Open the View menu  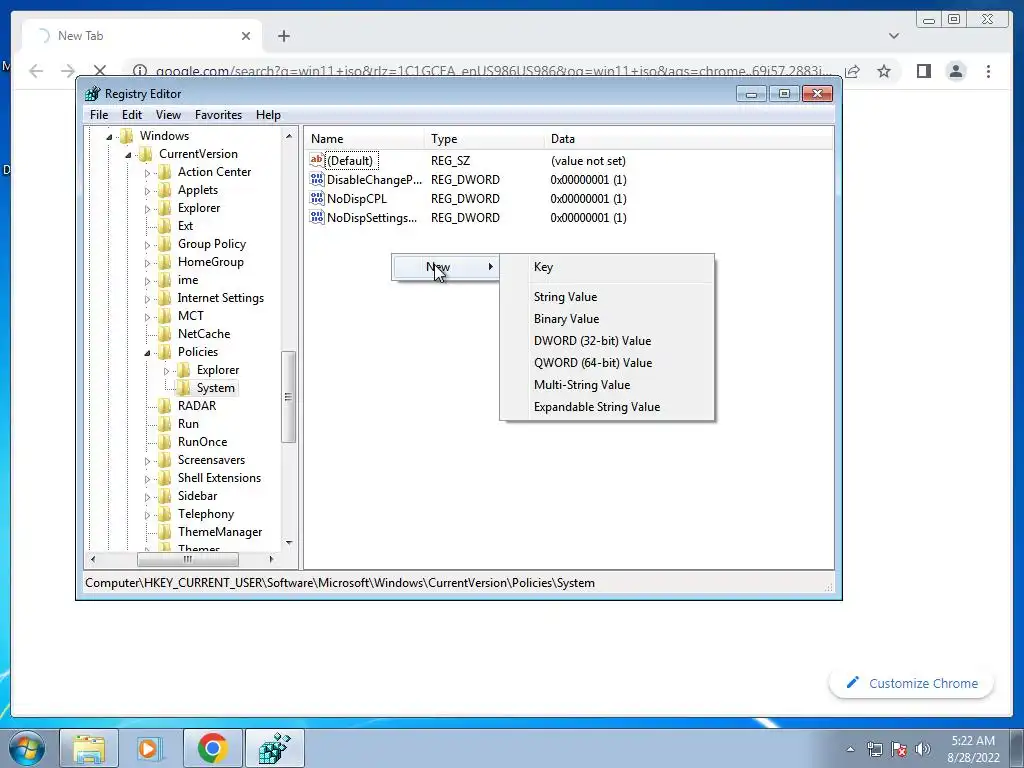coord(168,114)
